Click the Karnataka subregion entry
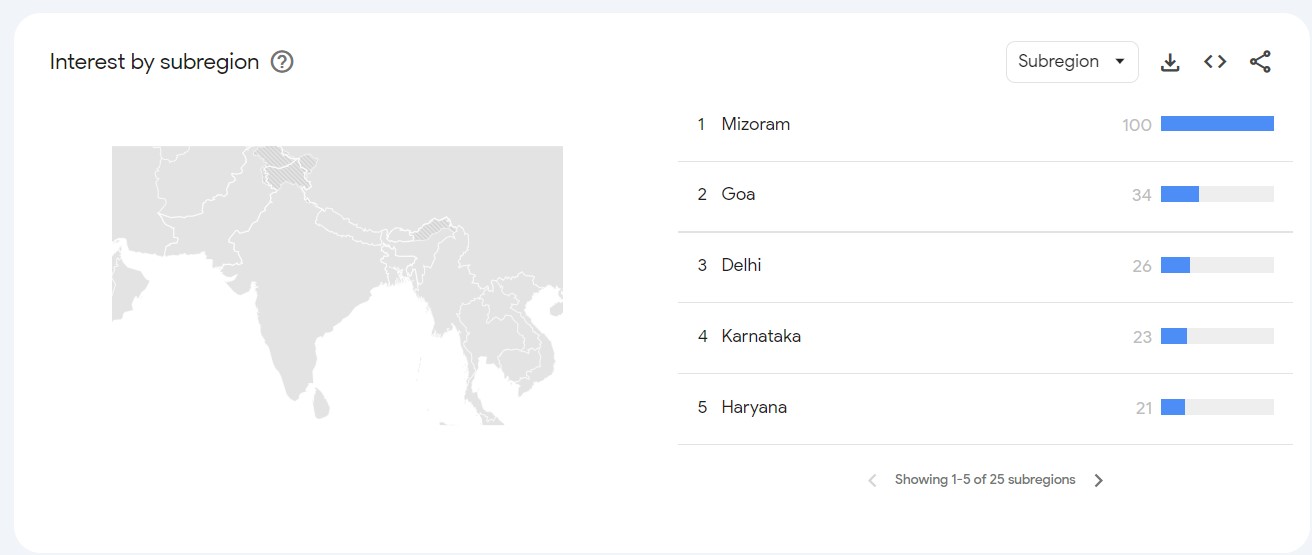Screen dimensions: 1312x555 [761, 336]
